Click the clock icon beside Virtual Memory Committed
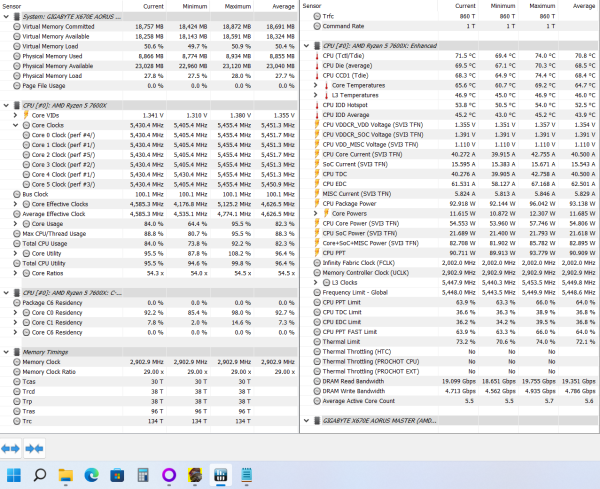Screen dimensions: 600x489 coord(16,26)
